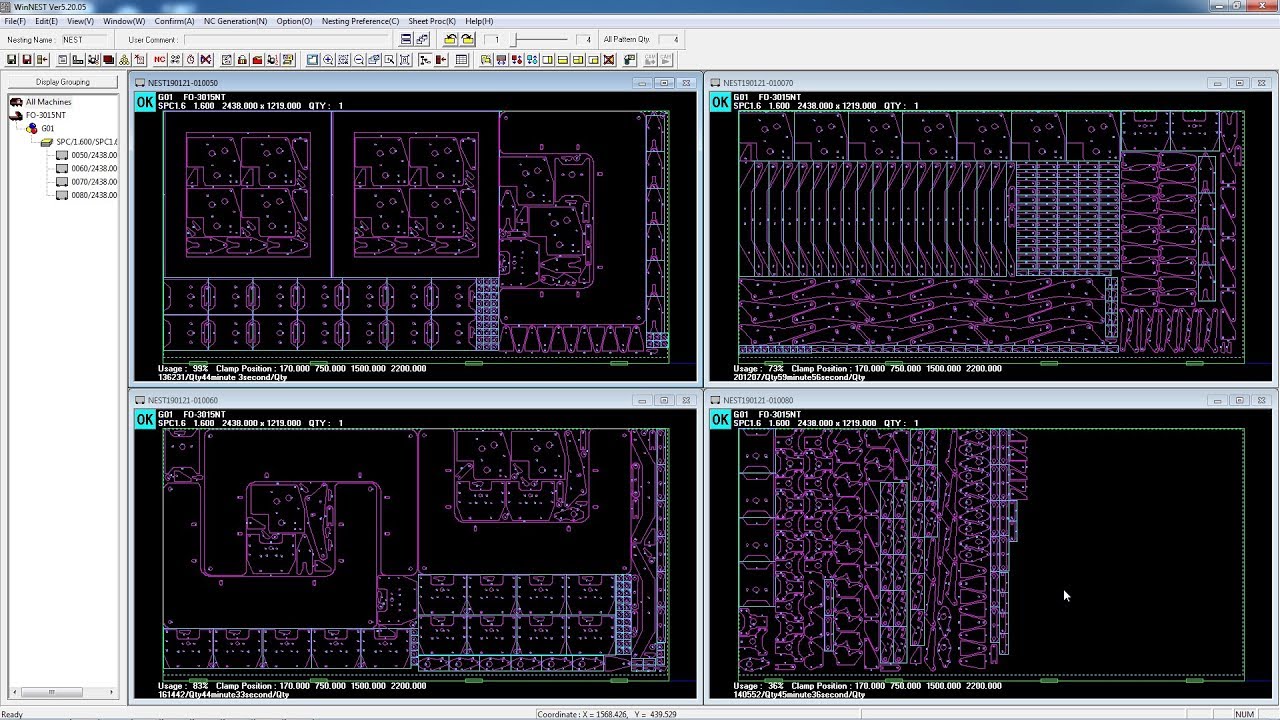Click the blue and red bowtie icon

pos(206,60)
